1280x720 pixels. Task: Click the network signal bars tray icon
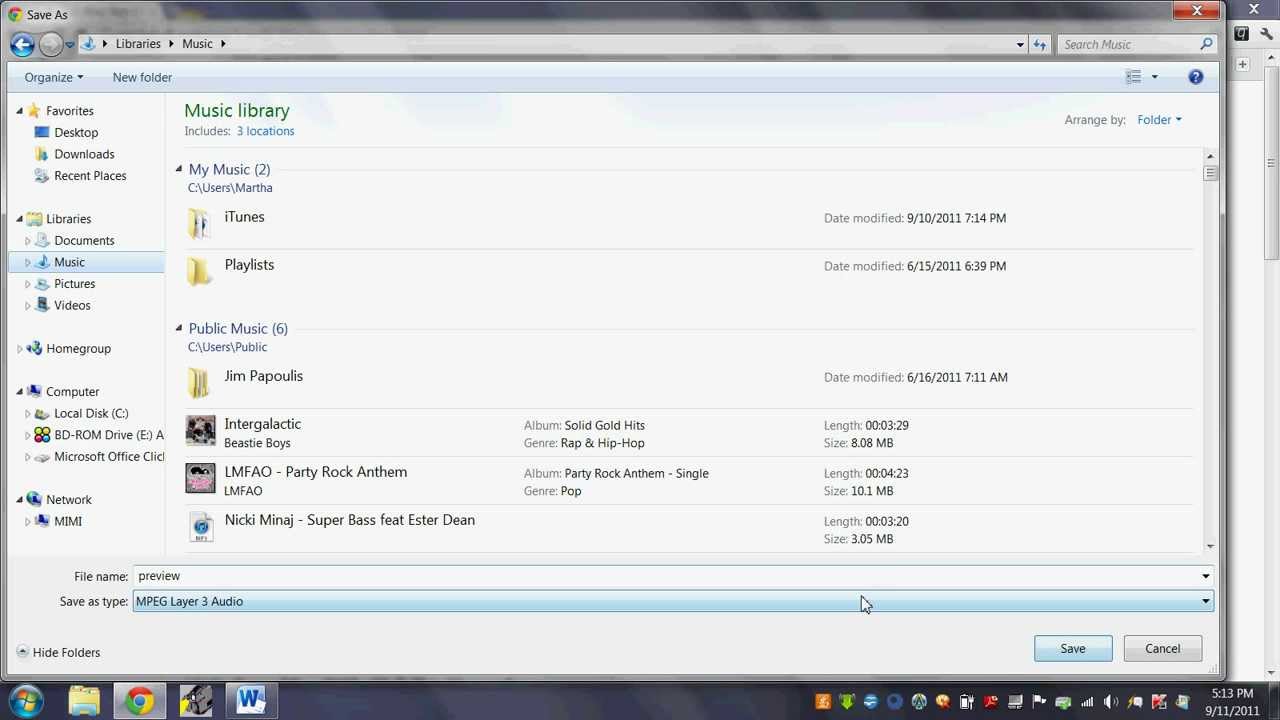(x=1087, y=702)
